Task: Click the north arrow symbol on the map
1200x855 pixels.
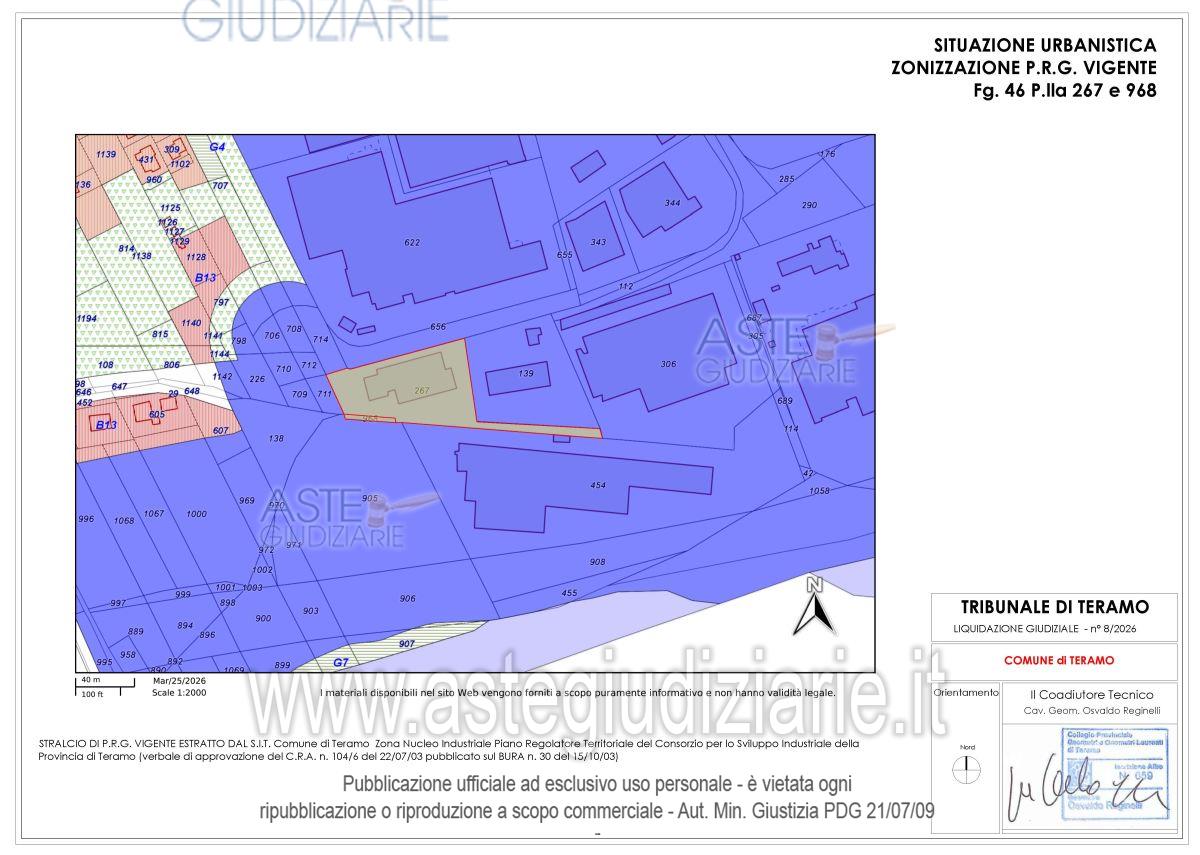Action: coord(815,606)
